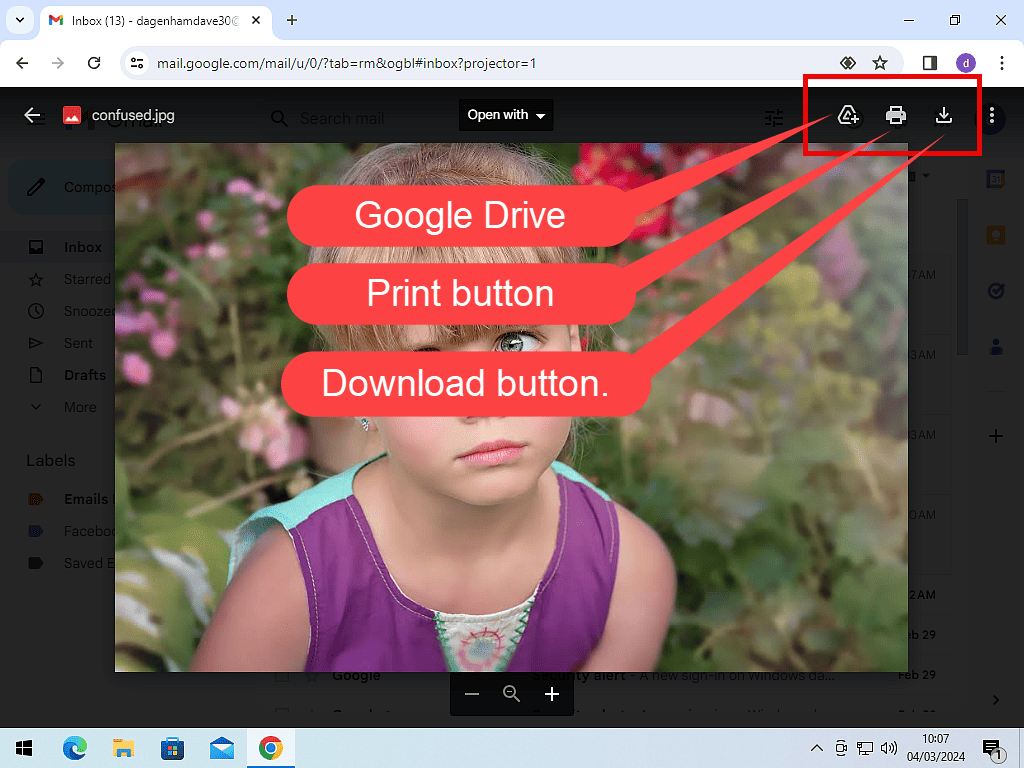
Task: Zoom out the image preview
Action: [x=472, y=694]
